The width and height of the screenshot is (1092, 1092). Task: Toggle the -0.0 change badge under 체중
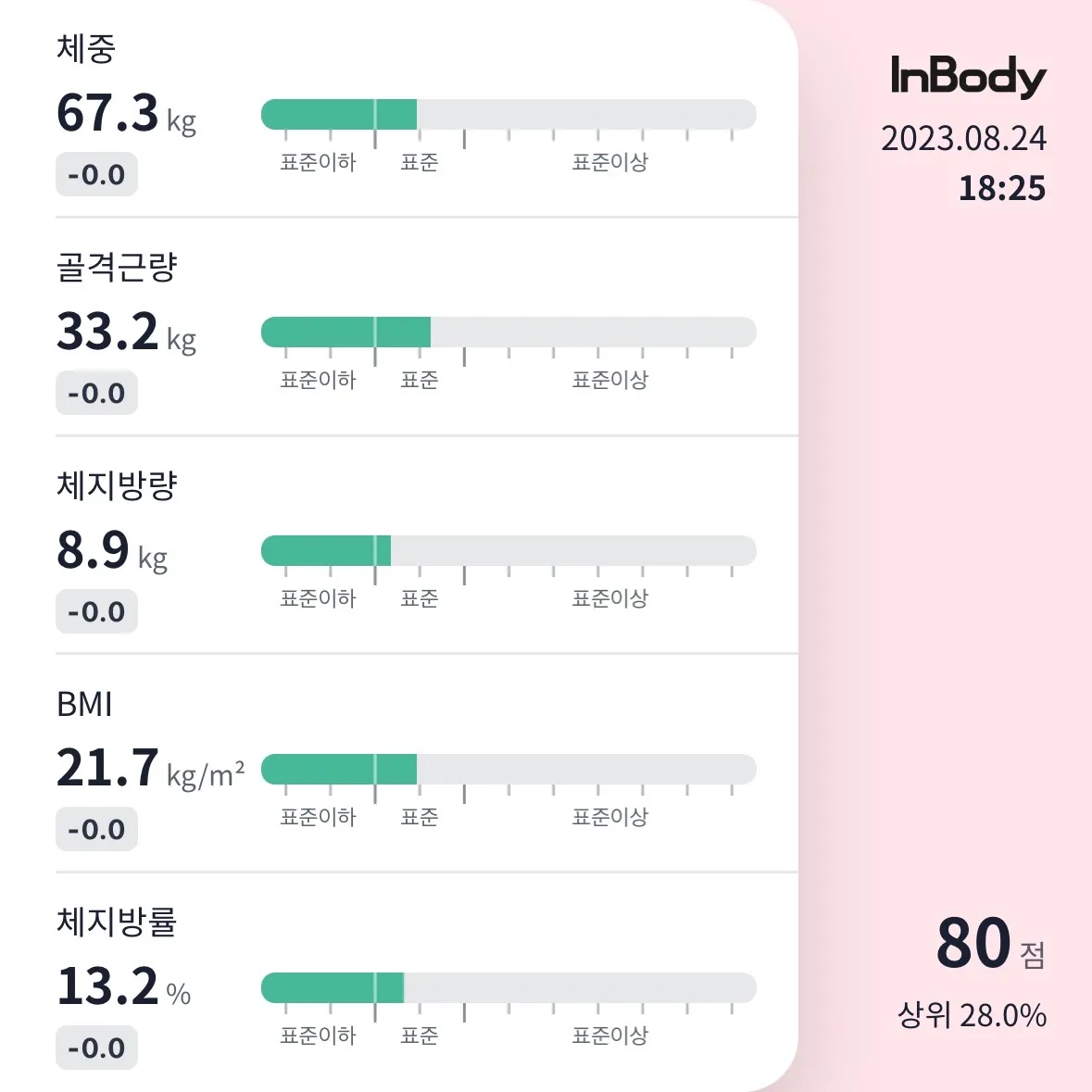[96, 174]
